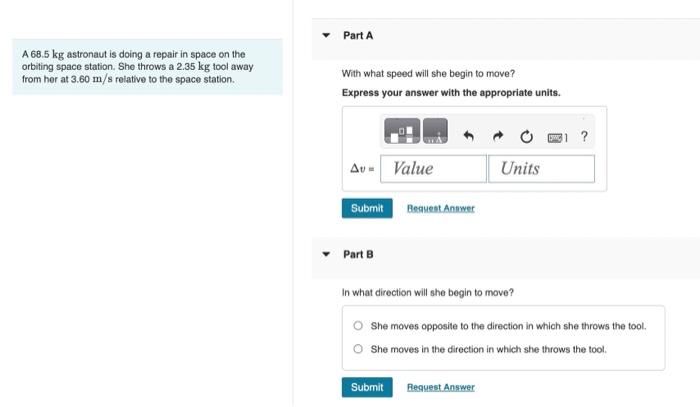Collapse the Part A section arrow
This screenshot has height=407, width=700.
(x=326, y=35)
